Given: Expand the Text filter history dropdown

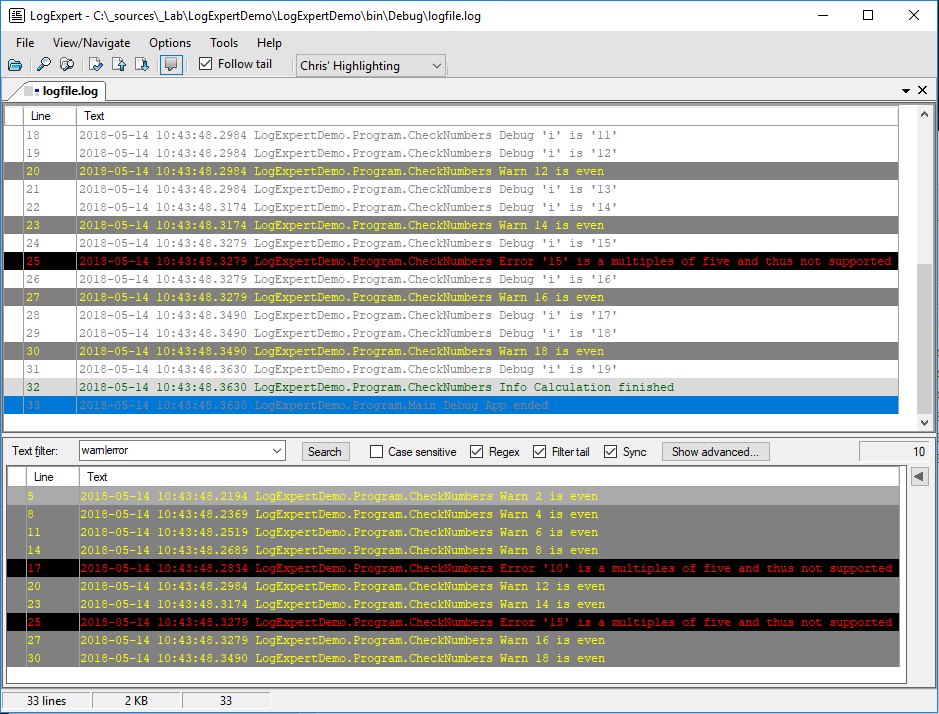Looking at the screenshot, I should click(277, 450).
